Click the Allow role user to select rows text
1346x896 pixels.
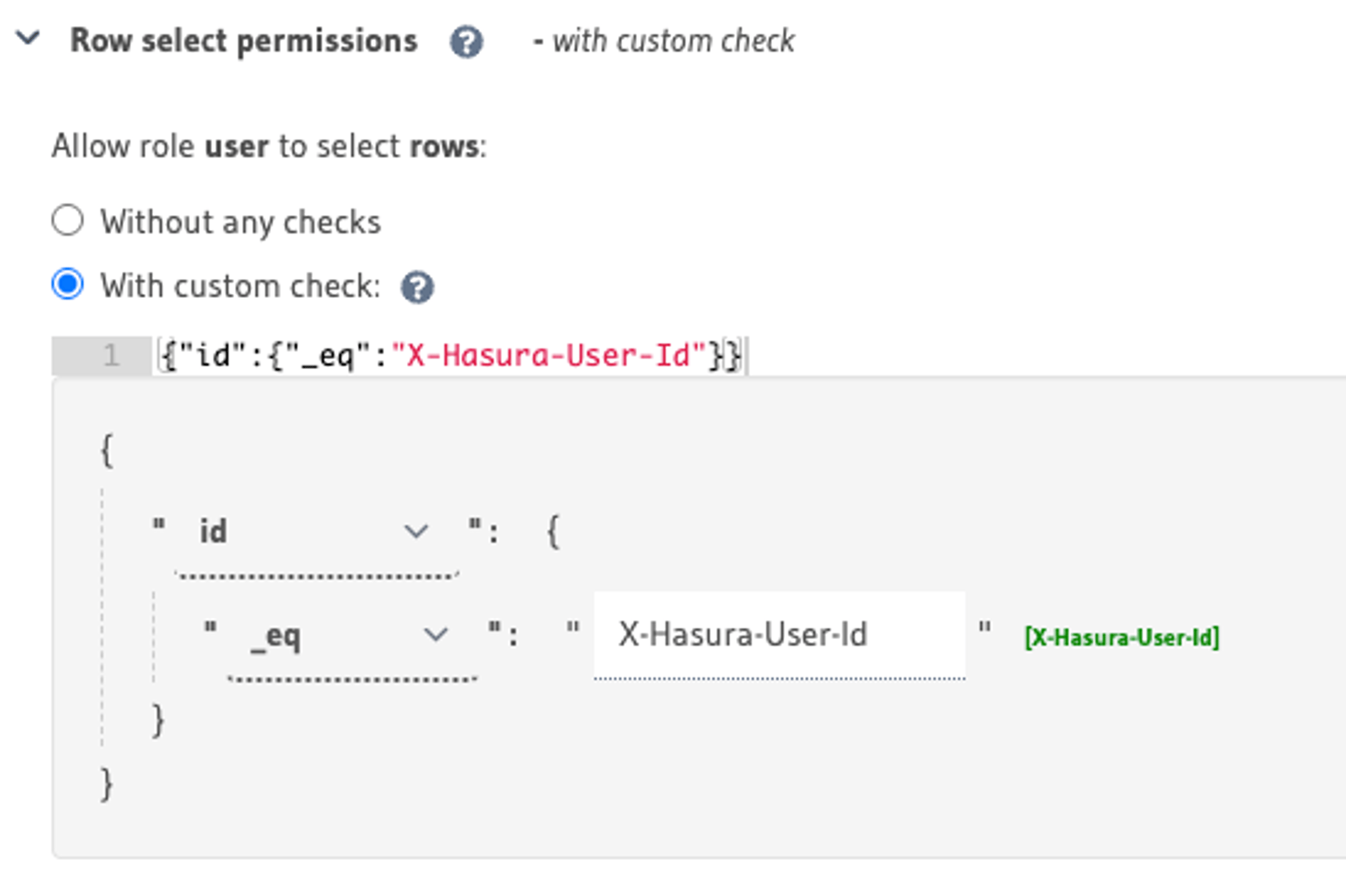(269, 146)
